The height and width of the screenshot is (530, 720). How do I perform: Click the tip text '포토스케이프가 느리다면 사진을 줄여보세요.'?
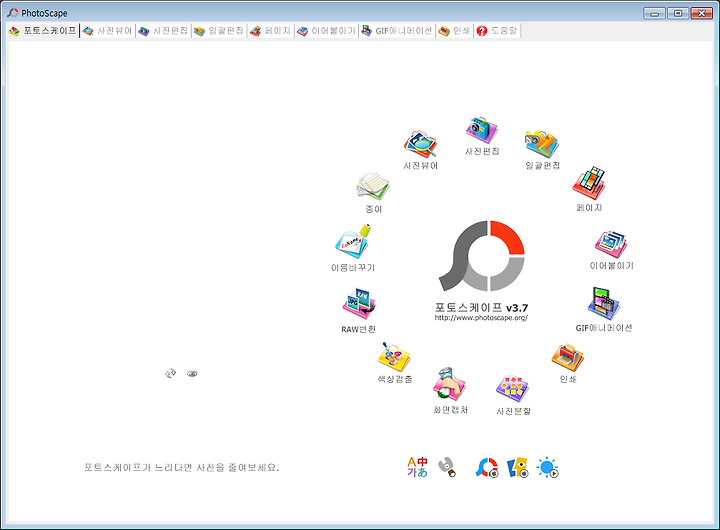pos(181,468)
